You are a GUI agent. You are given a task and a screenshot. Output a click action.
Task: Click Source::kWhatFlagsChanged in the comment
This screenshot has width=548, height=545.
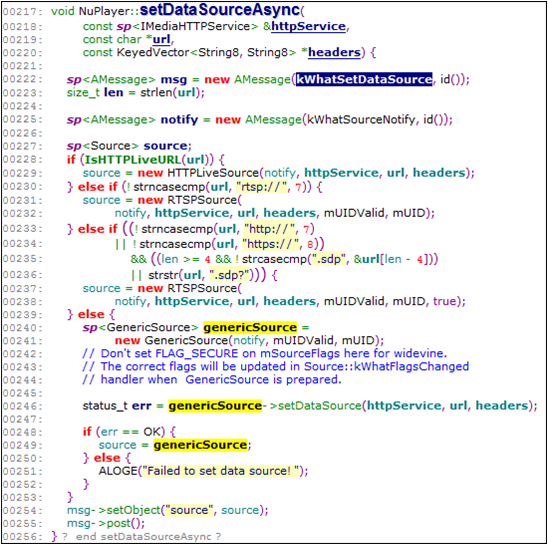387,367
